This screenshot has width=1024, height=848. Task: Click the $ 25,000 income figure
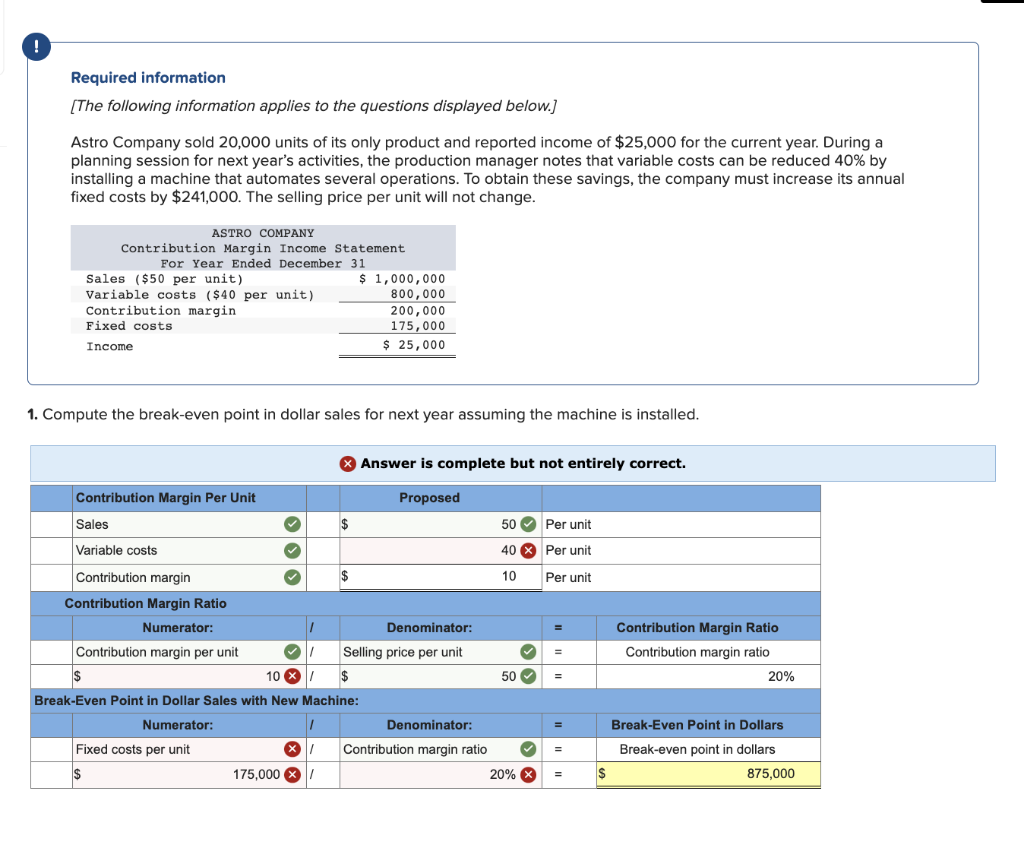[414, 345]
